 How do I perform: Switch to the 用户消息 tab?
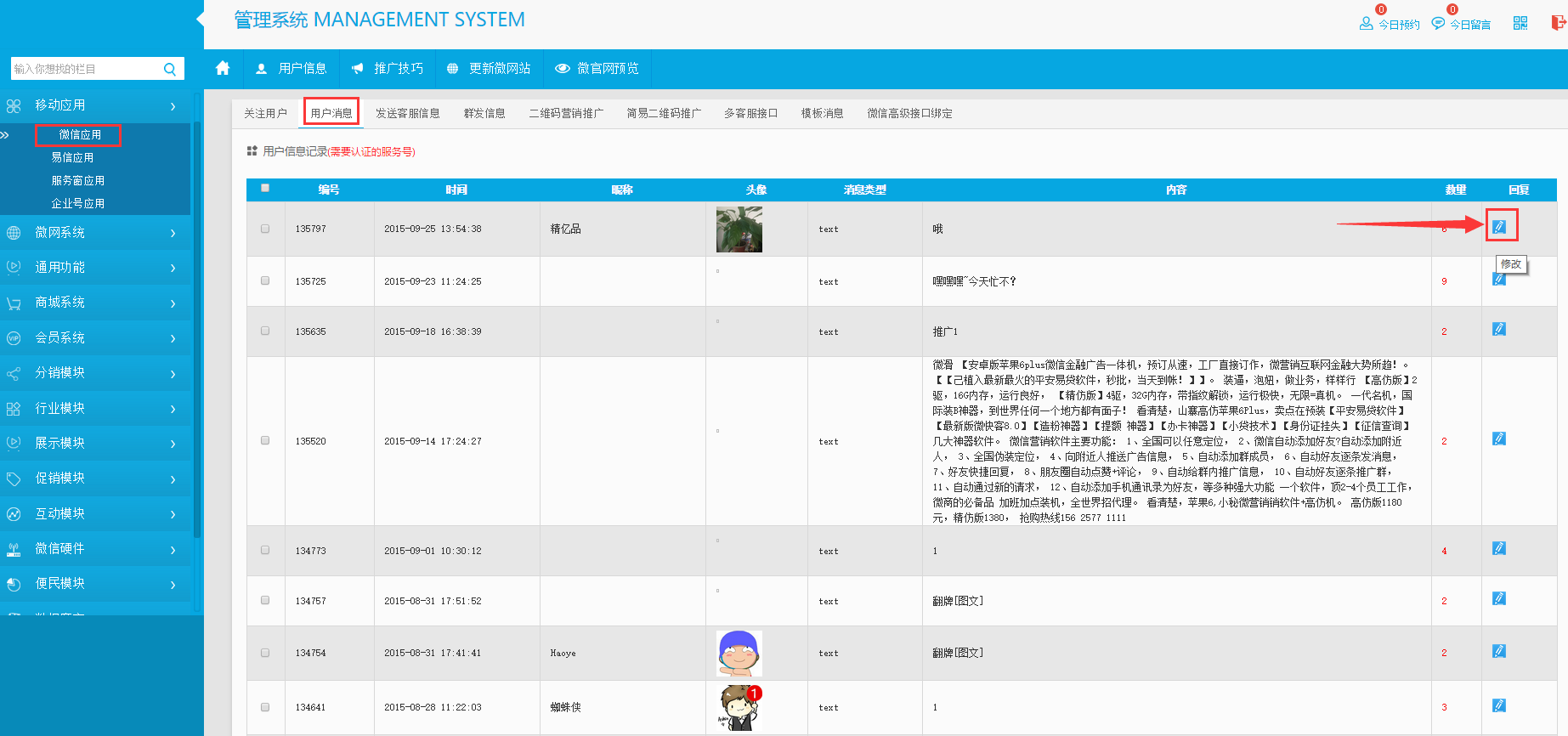coord(331,113)
